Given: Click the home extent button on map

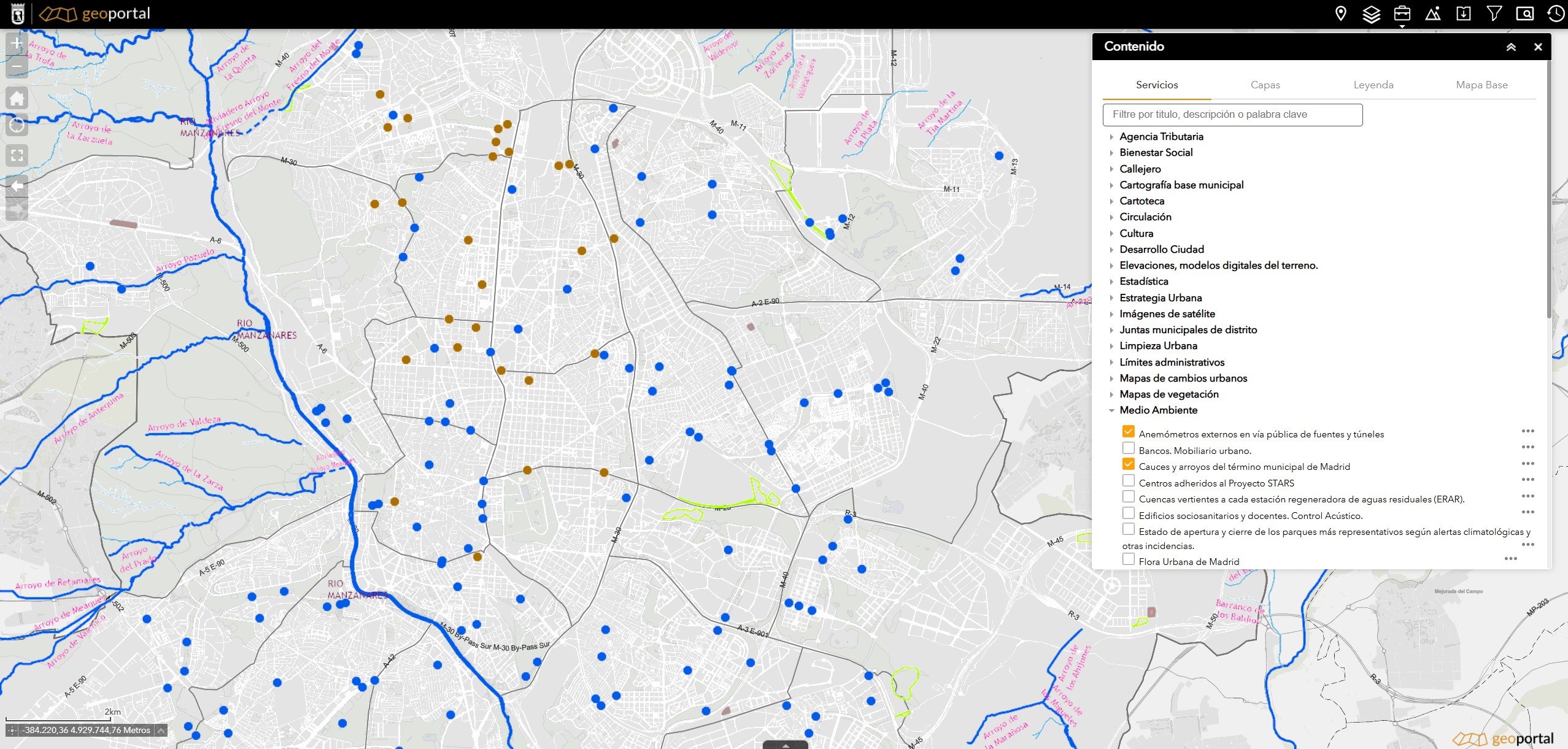Looking at the screenshot, I should click(17, 98).
